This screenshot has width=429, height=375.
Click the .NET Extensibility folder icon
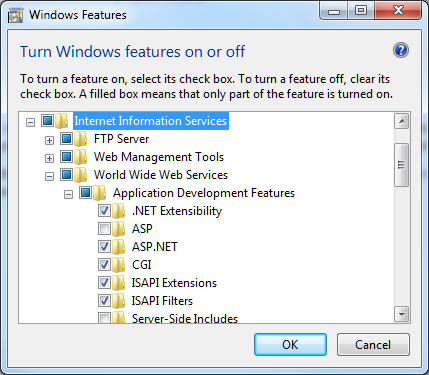click(119, 211)
